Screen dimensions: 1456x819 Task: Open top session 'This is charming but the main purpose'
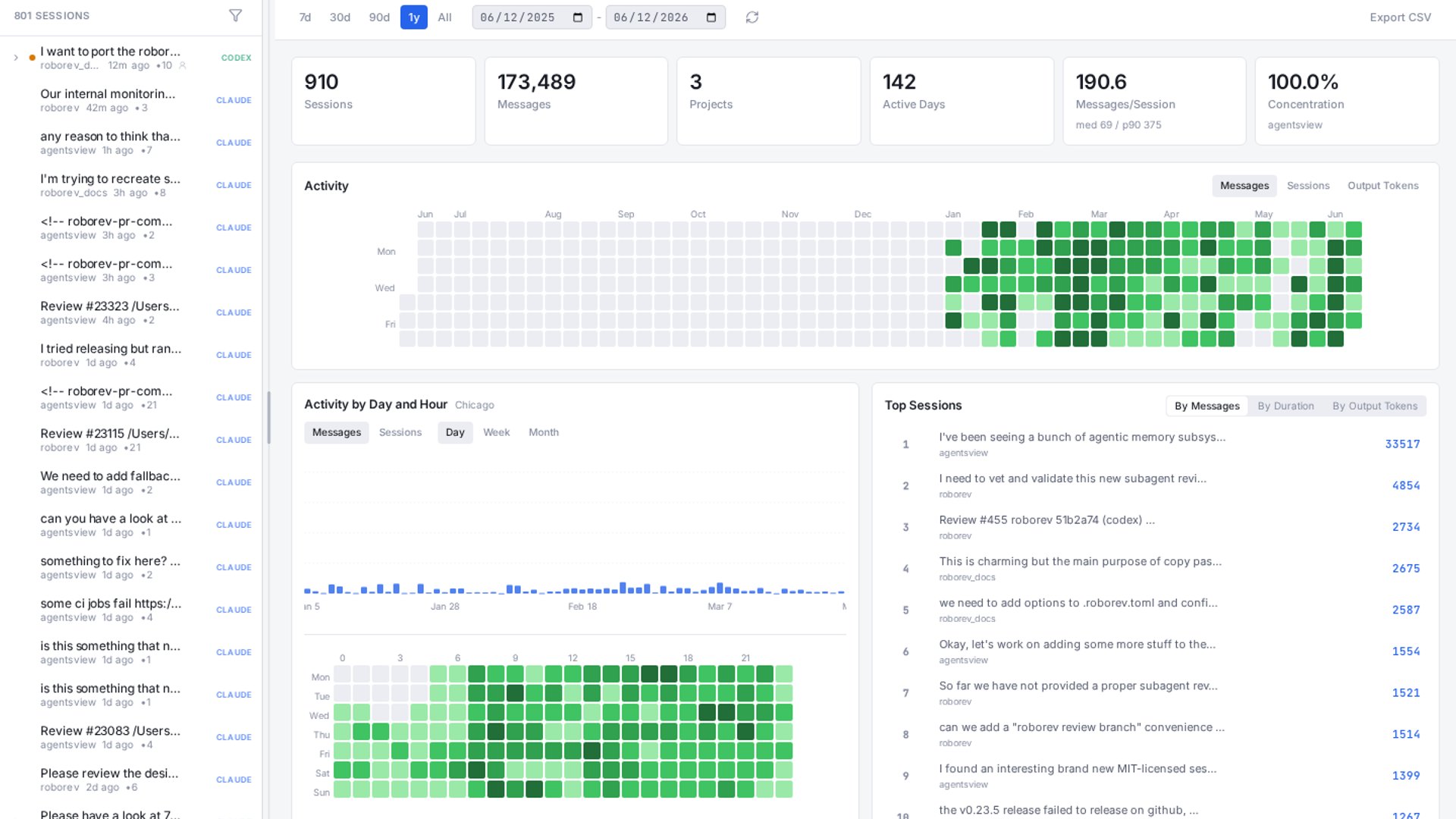1156,569
